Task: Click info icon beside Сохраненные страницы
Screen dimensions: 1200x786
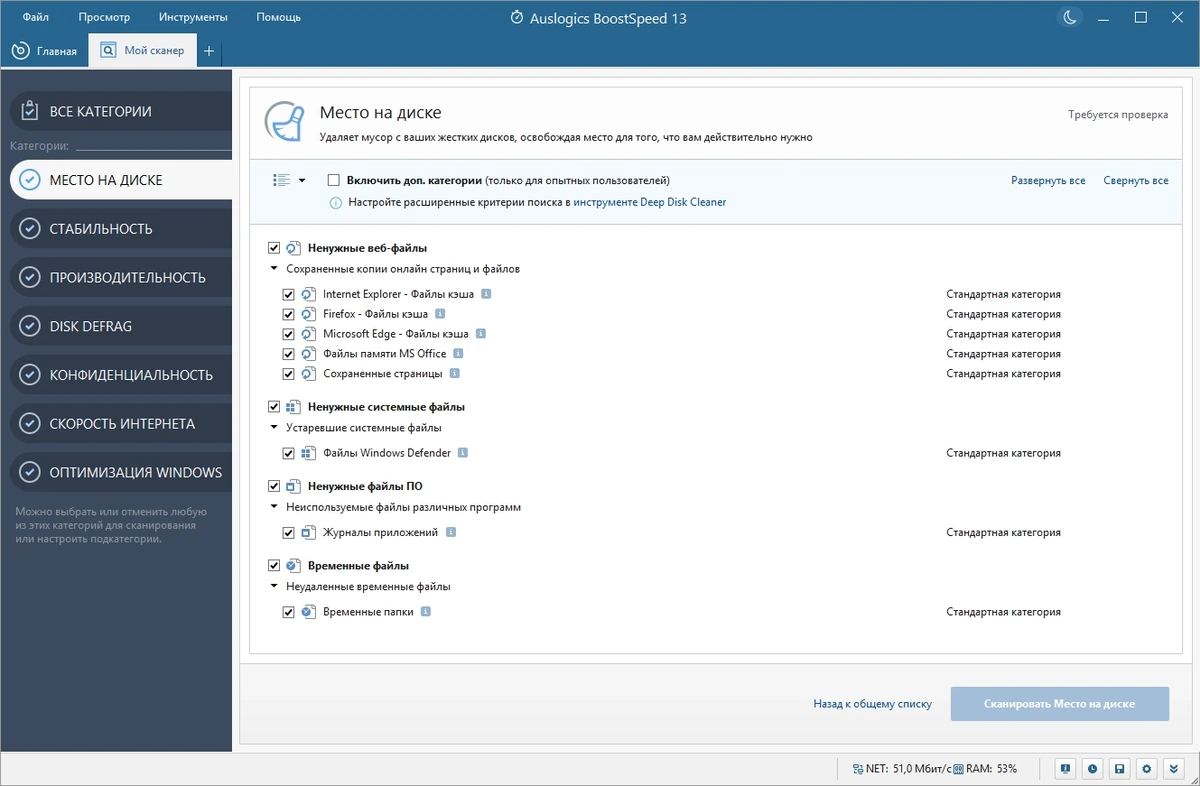Action: click(454, 373)
